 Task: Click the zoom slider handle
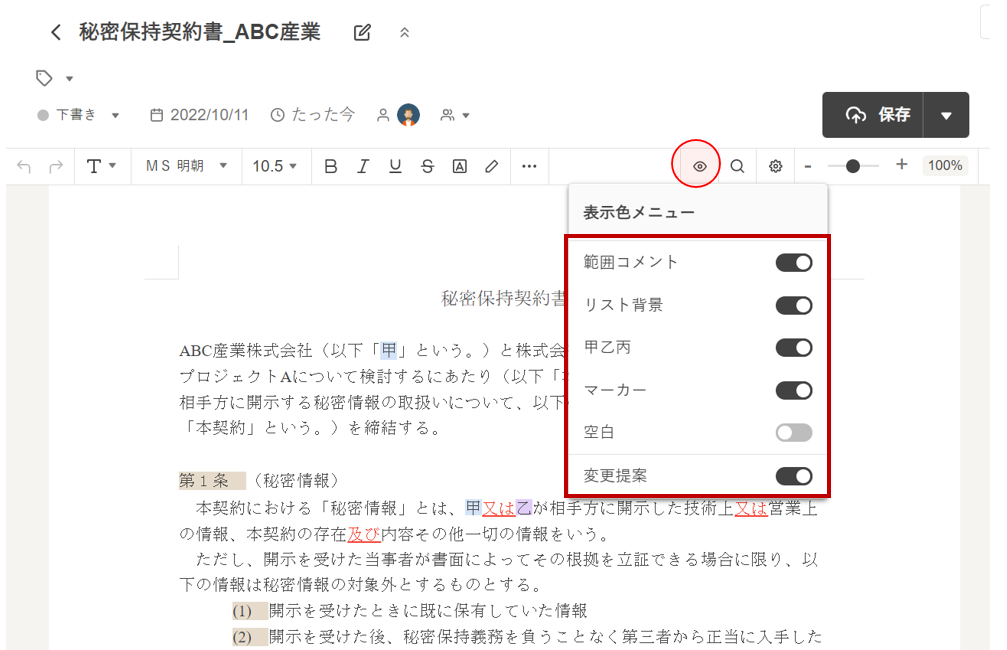point(853,166)
